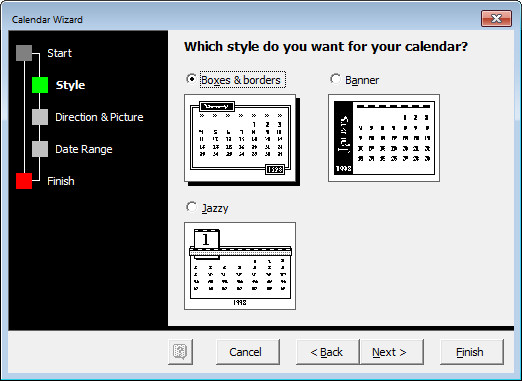The height and width of the screenshot is (381, 522).
Task: Click the green Style step square
Action: coord(40,85)
